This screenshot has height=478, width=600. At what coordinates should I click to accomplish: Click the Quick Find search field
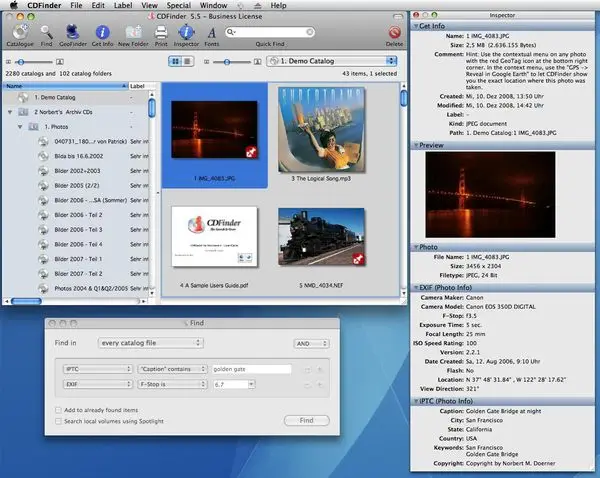tap(270, 32)
